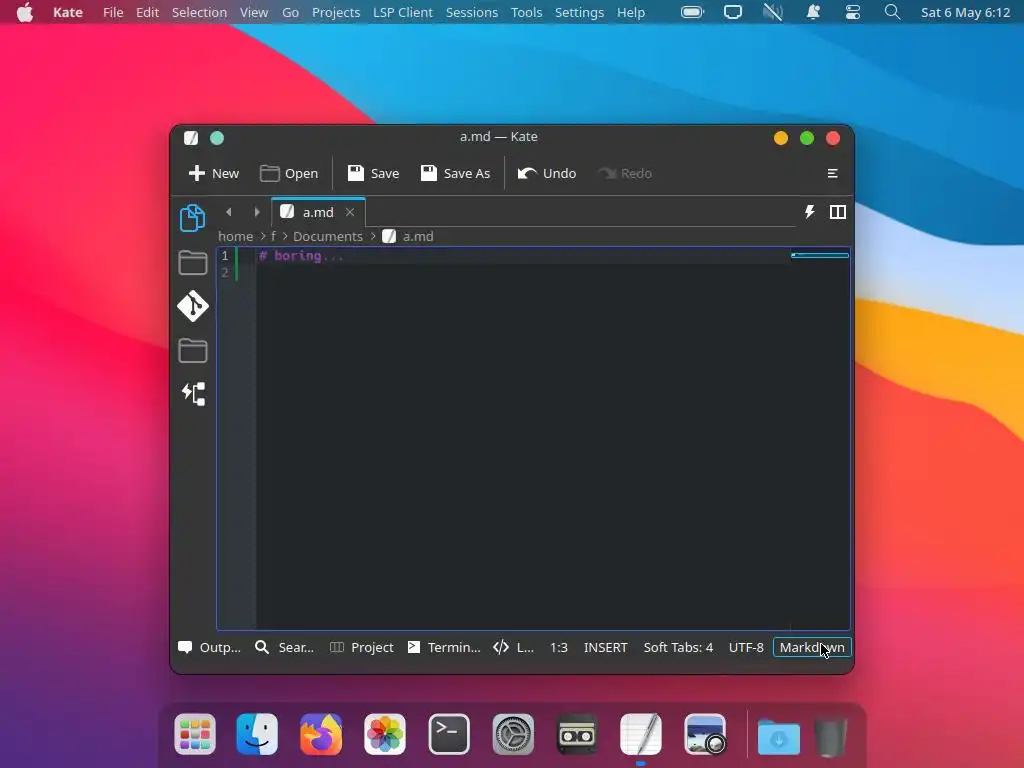
Task: Open quick open lightning icon
Action: [x=809, y=212]
